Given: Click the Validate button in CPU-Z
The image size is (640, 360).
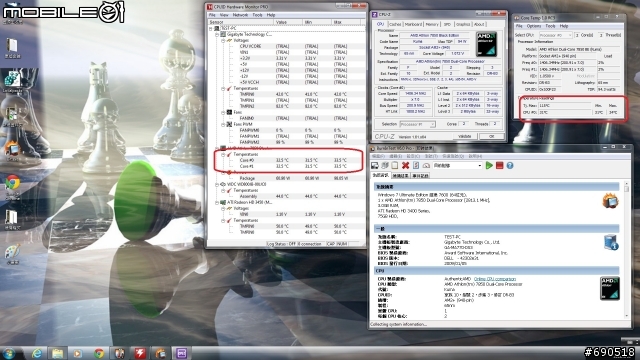Looking at the screenshot, I should tap(465, 136).
